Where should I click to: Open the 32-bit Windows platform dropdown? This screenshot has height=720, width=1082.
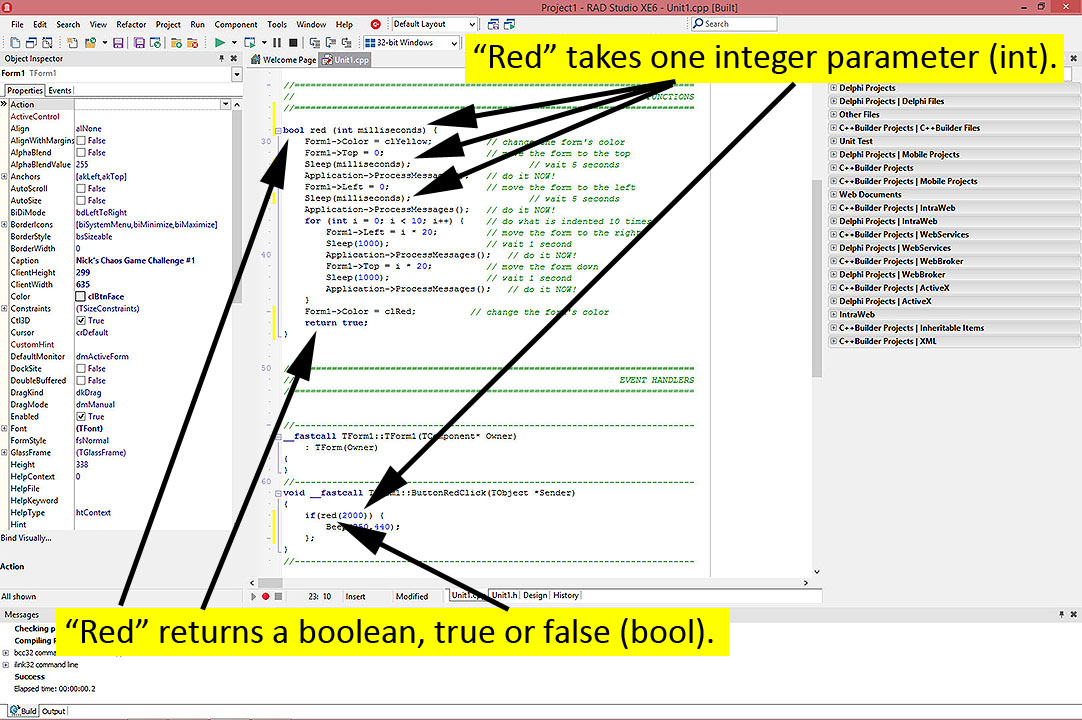point(454,43)
